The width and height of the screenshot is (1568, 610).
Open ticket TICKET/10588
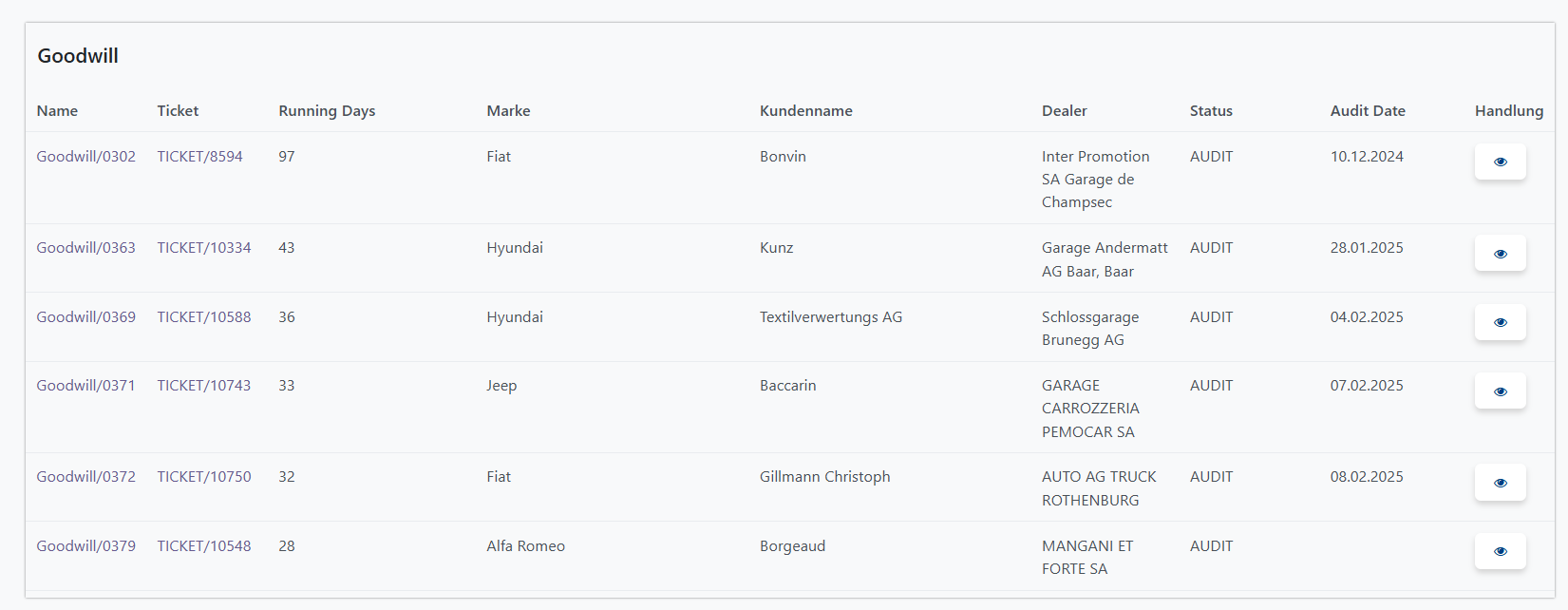204,317
